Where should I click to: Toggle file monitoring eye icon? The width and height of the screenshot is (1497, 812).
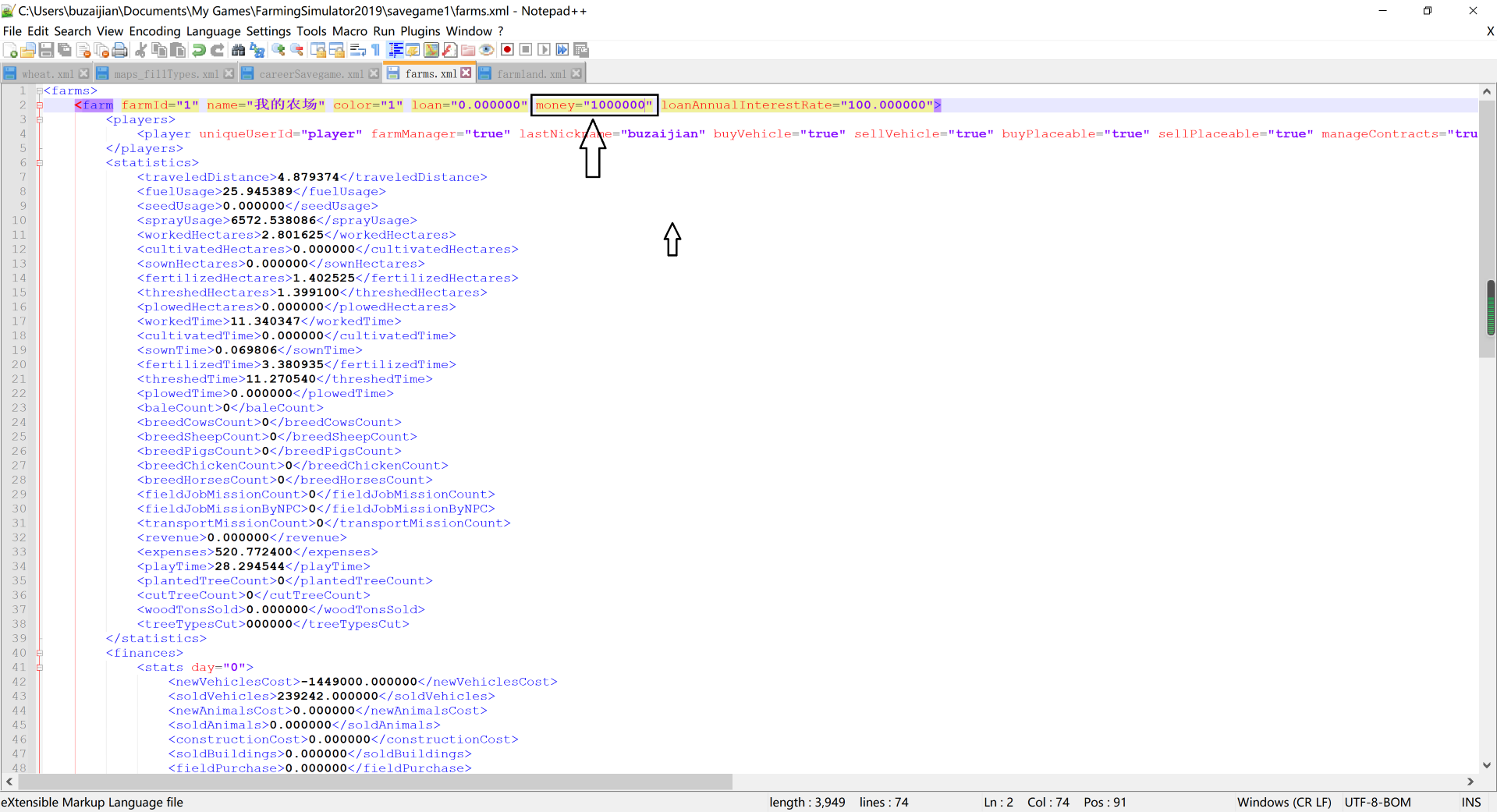point(487,50)
